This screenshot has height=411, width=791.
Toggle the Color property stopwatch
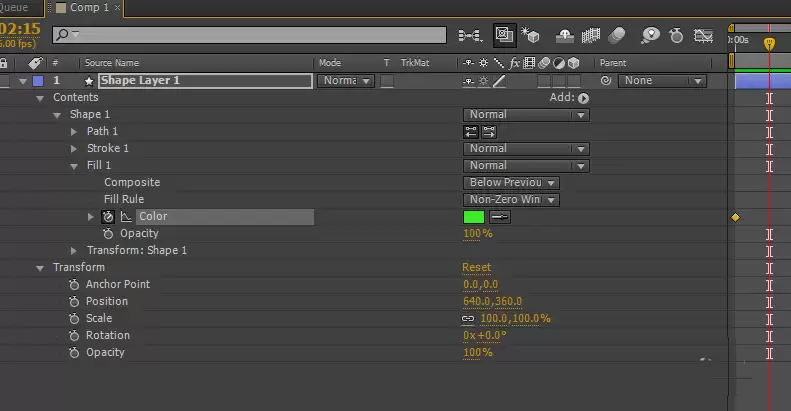pyautogui.click(x=108, y=217)
